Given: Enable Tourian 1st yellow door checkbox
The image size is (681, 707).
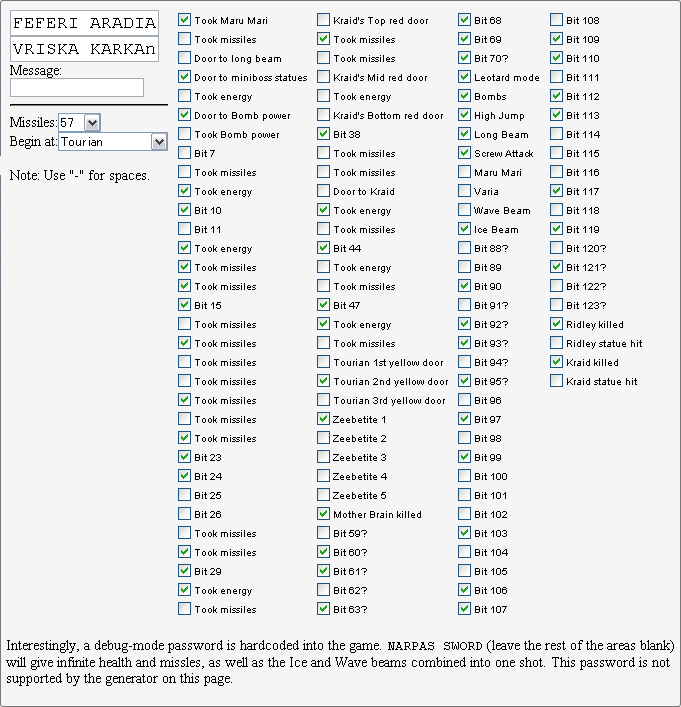Looking at the screenshot, I should click(324, 362).
